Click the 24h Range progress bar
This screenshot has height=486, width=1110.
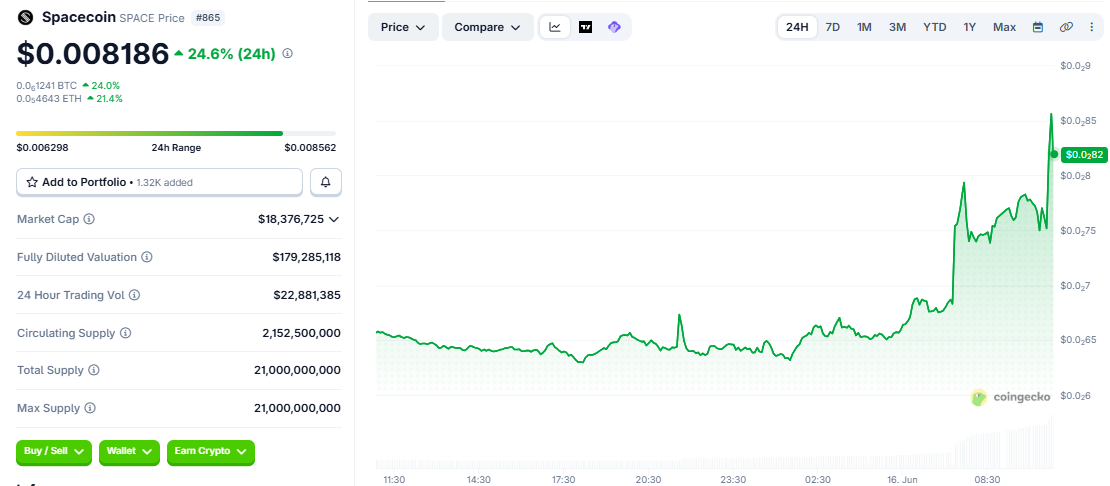(x=176, y=133)
